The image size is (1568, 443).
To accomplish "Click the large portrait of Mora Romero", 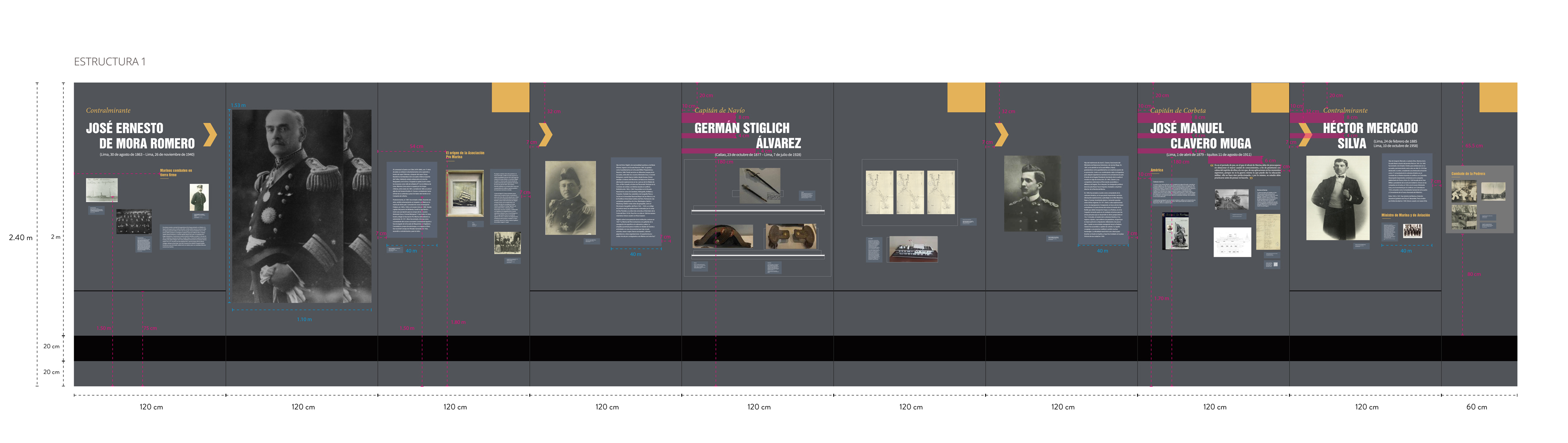I will point(301,206).
